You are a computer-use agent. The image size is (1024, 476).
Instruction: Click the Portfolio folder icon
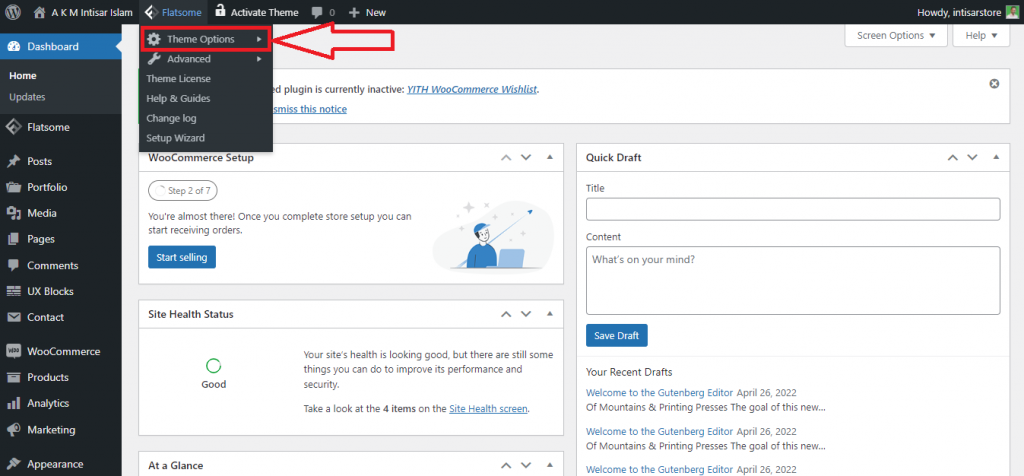pos(13,187)
